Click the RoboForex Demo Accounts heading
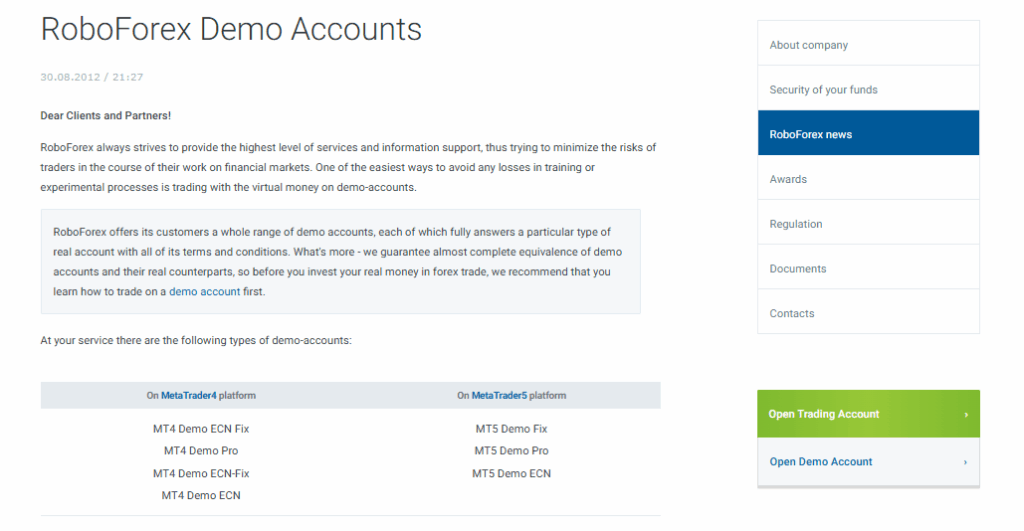1024x531 pixels. [231, 29]
